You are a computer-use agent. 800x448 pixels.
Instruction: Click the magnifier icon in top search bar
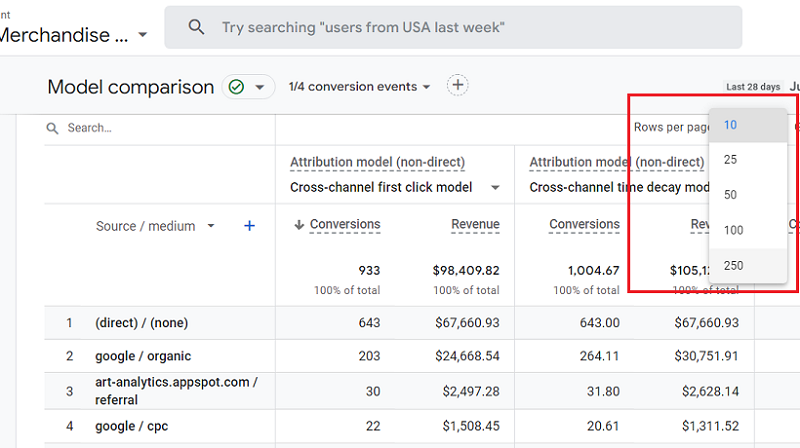click(x=196, y=27)
